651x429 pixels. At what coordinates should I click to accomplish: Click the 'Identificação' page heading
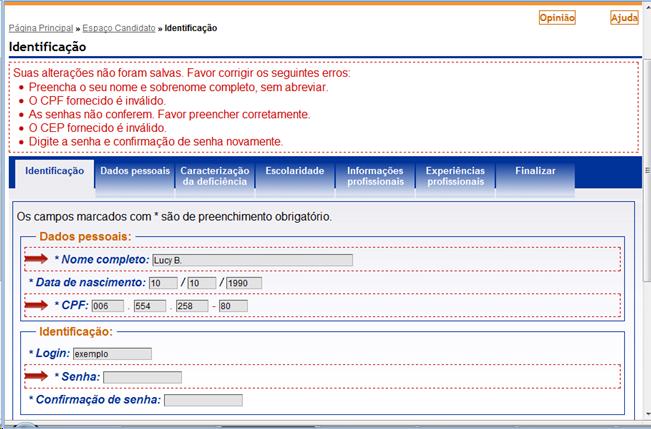pos(47,47)
